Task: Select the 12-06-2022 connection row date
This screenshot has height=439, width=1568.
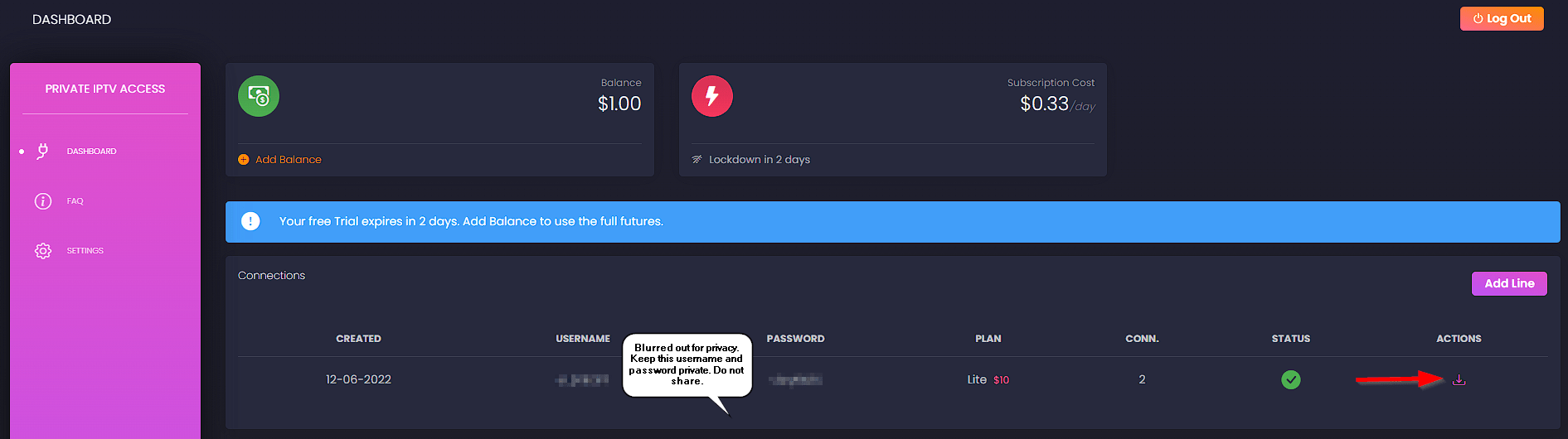Action: click(358, 379)
